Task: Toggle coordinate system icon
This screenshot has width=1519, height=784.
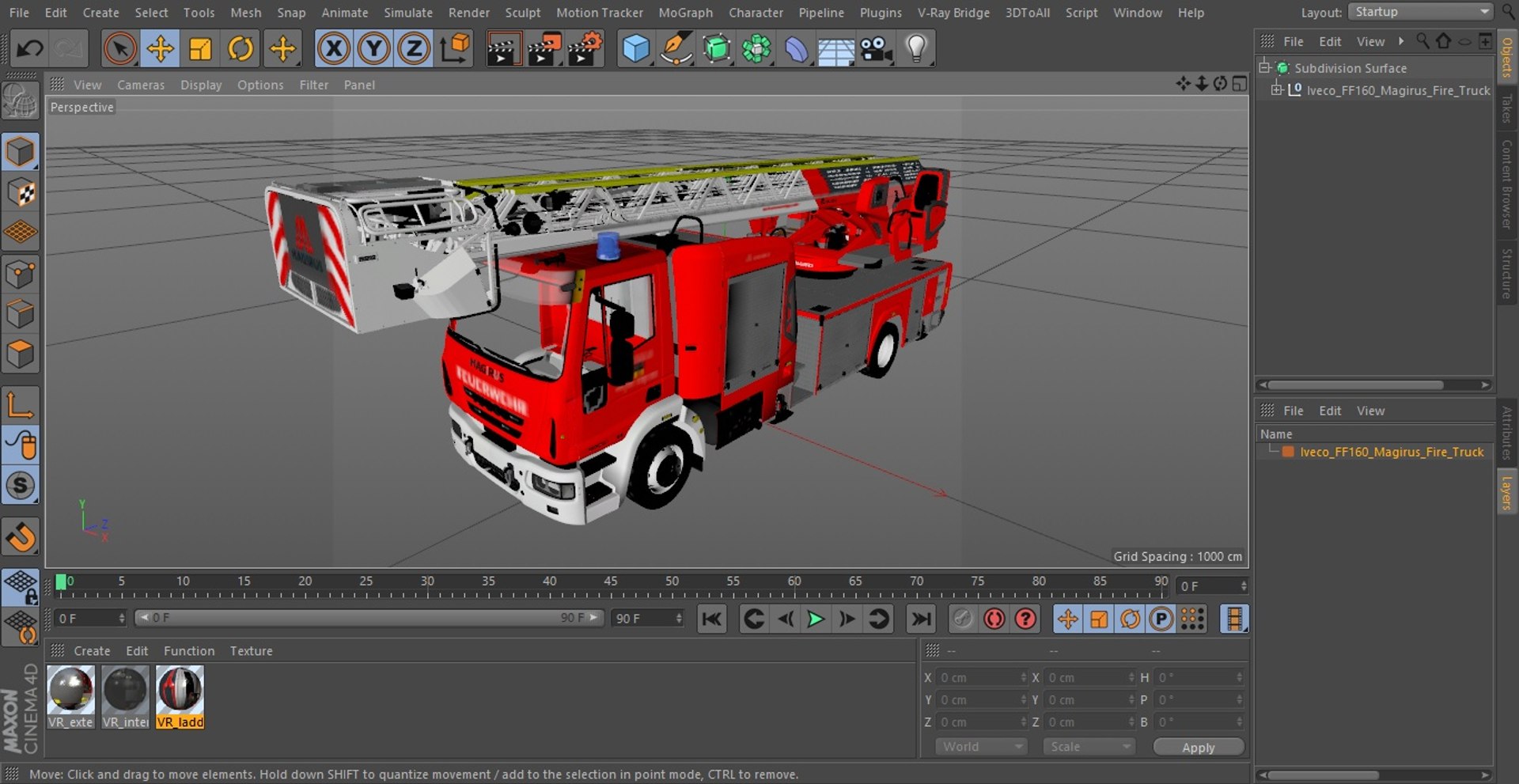Action: tap(456, 49)
